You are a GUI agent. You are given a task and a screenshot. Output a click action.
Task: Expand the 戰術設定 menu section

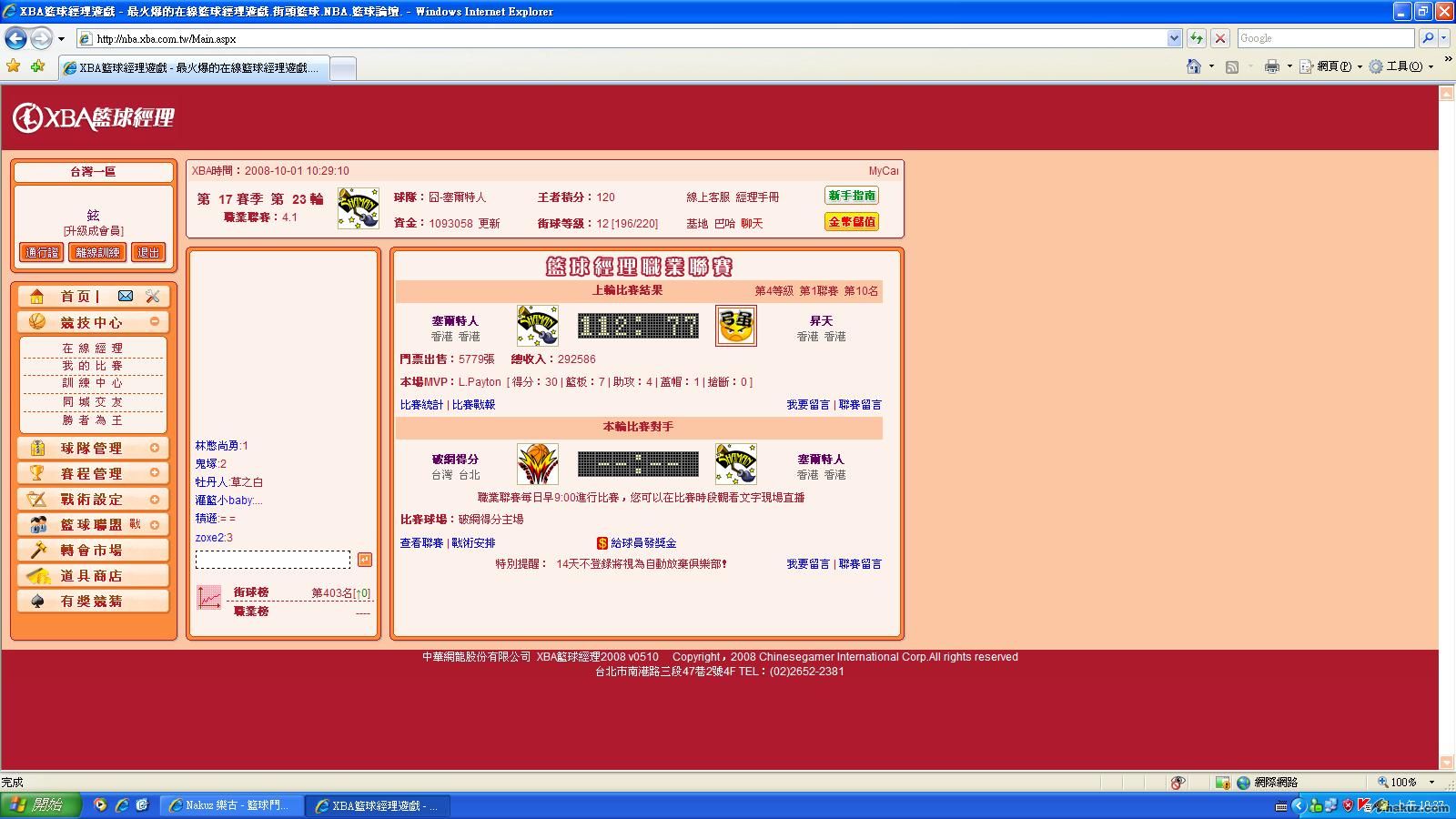[155, 499]
